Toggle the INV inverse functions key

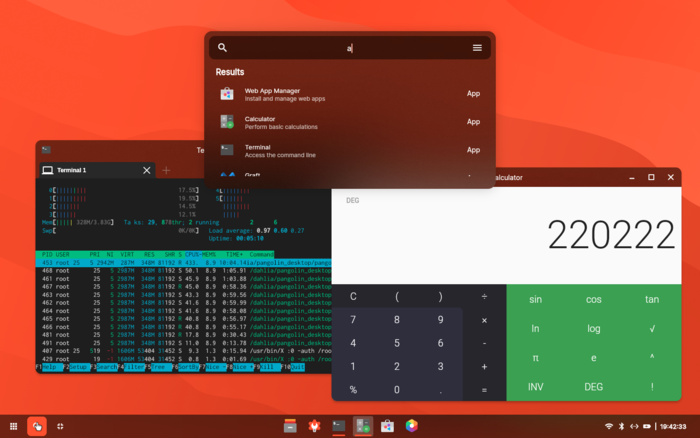pos(535,387)
